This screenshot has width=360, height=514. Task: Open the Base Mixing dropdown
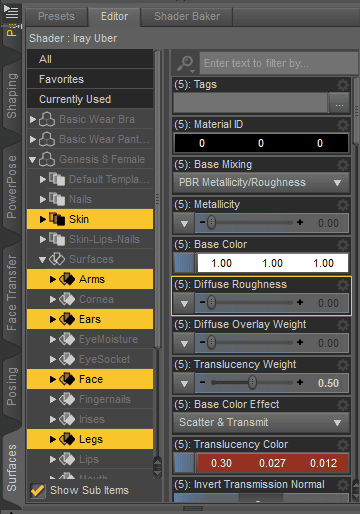(261, 183)
